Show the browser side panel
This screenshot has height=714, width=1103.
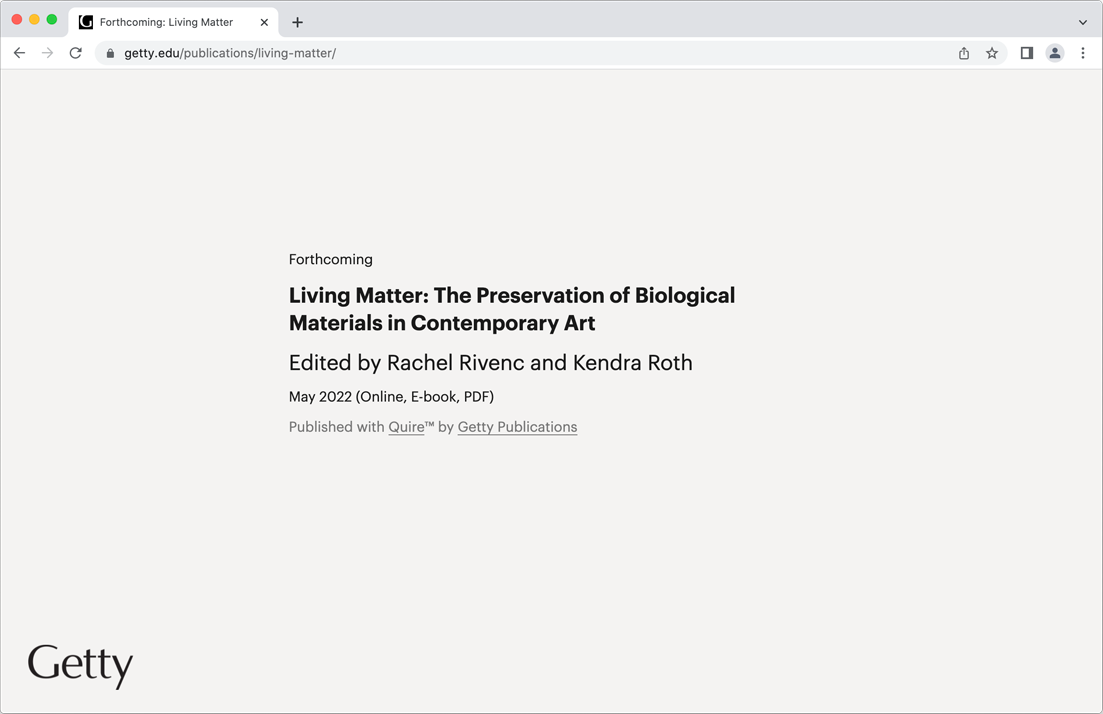[1026, 53]
